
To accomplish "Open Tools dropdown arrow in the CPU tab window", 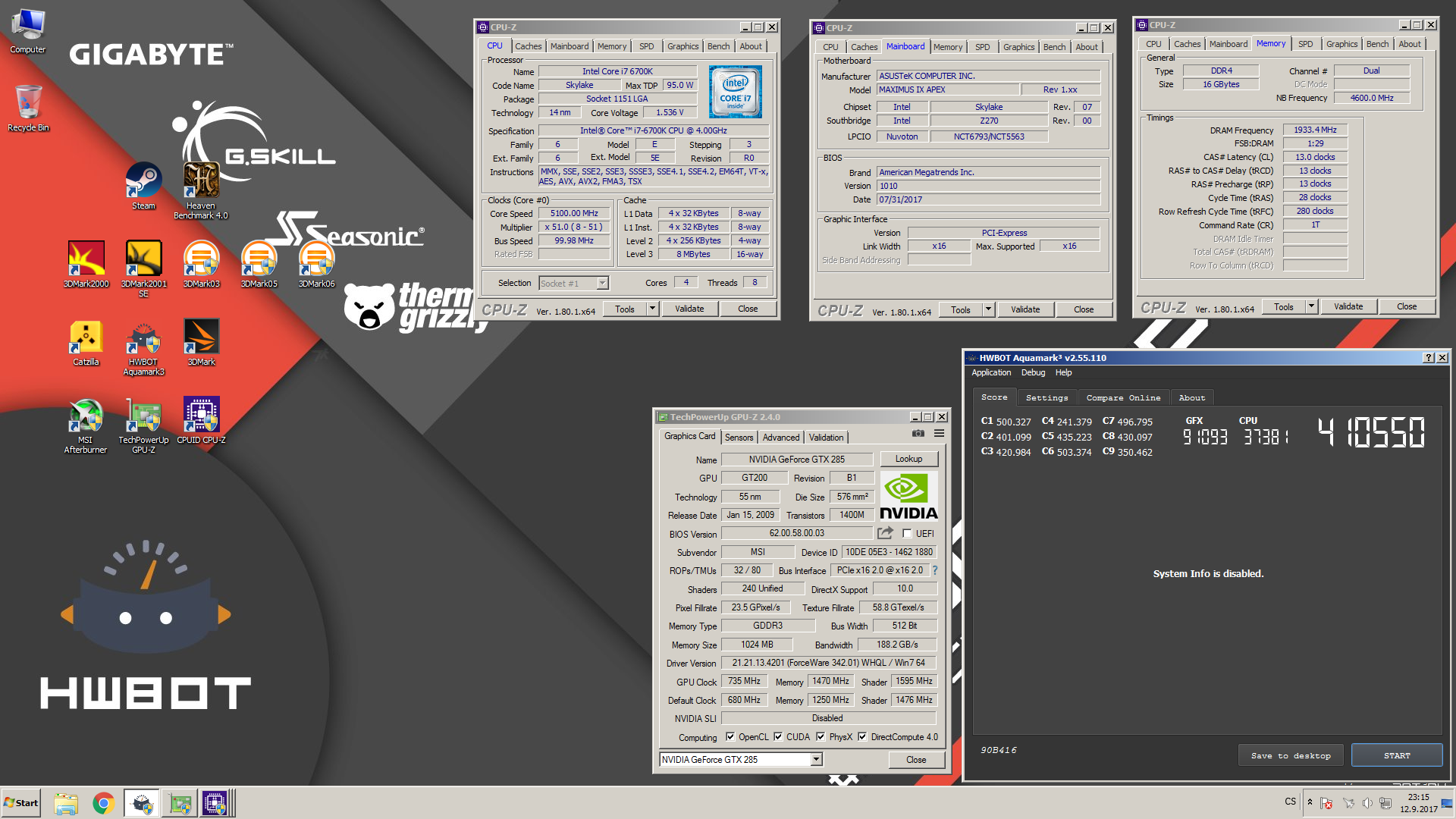I will coord(652,309).
